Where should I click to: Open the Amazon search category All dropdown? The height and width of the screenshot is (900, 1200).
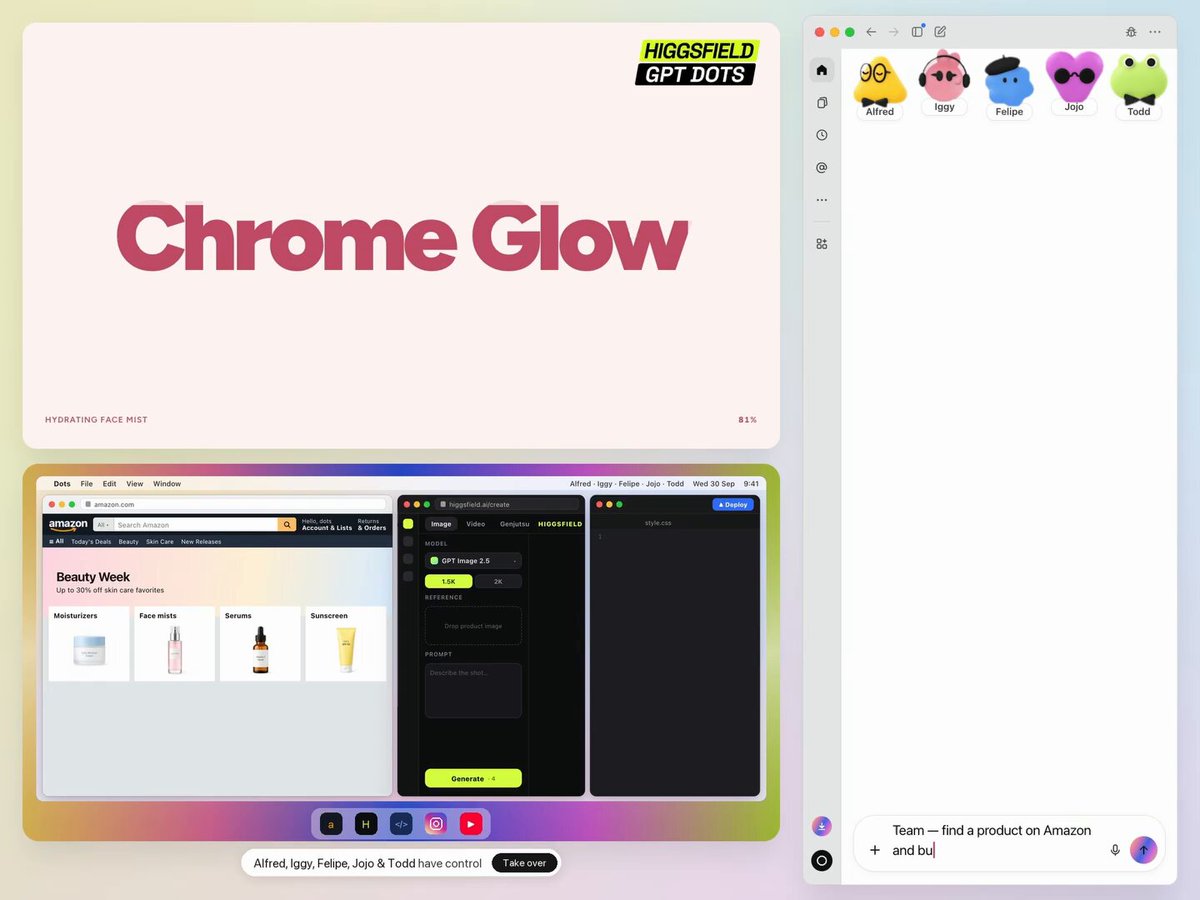coord(102,525)
